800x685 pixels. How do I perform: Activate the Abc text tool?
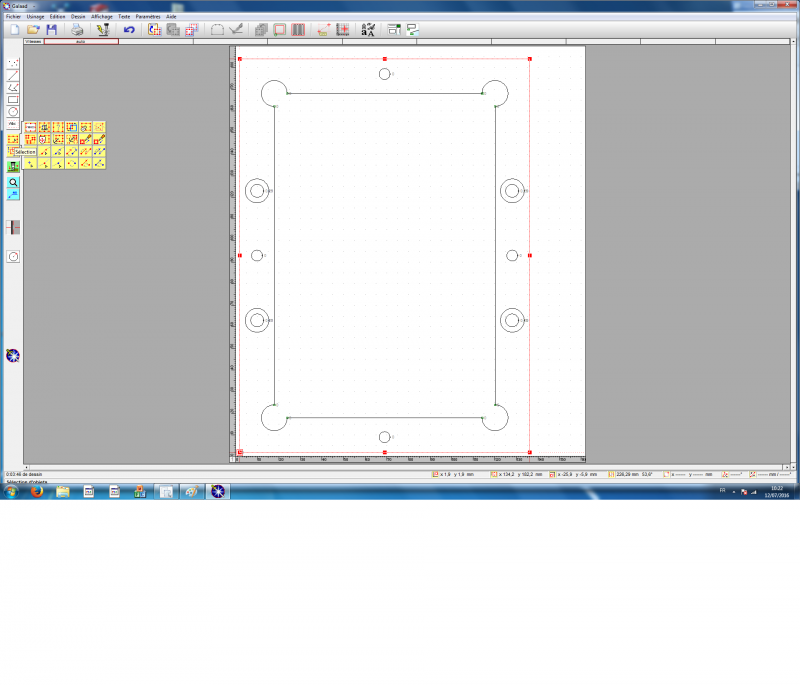(13, 123)
